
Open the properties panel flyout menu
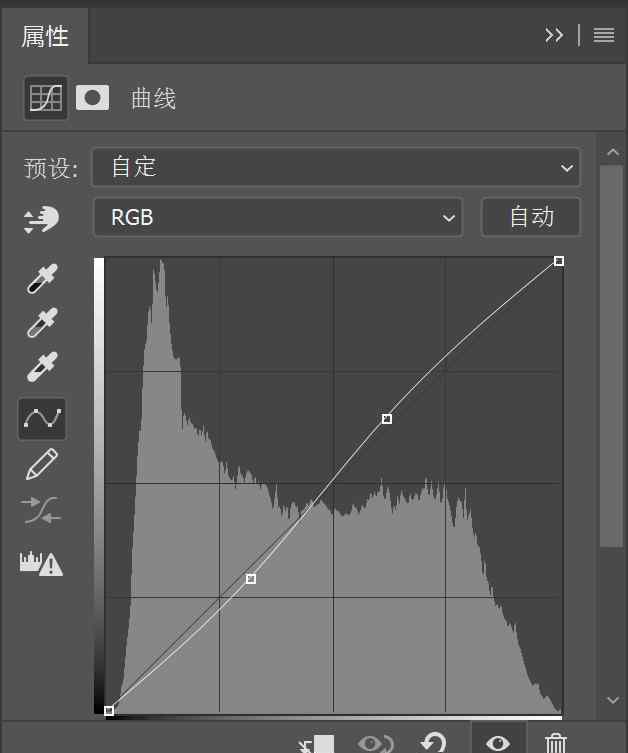pyautogui.click(x=604, y=35)
